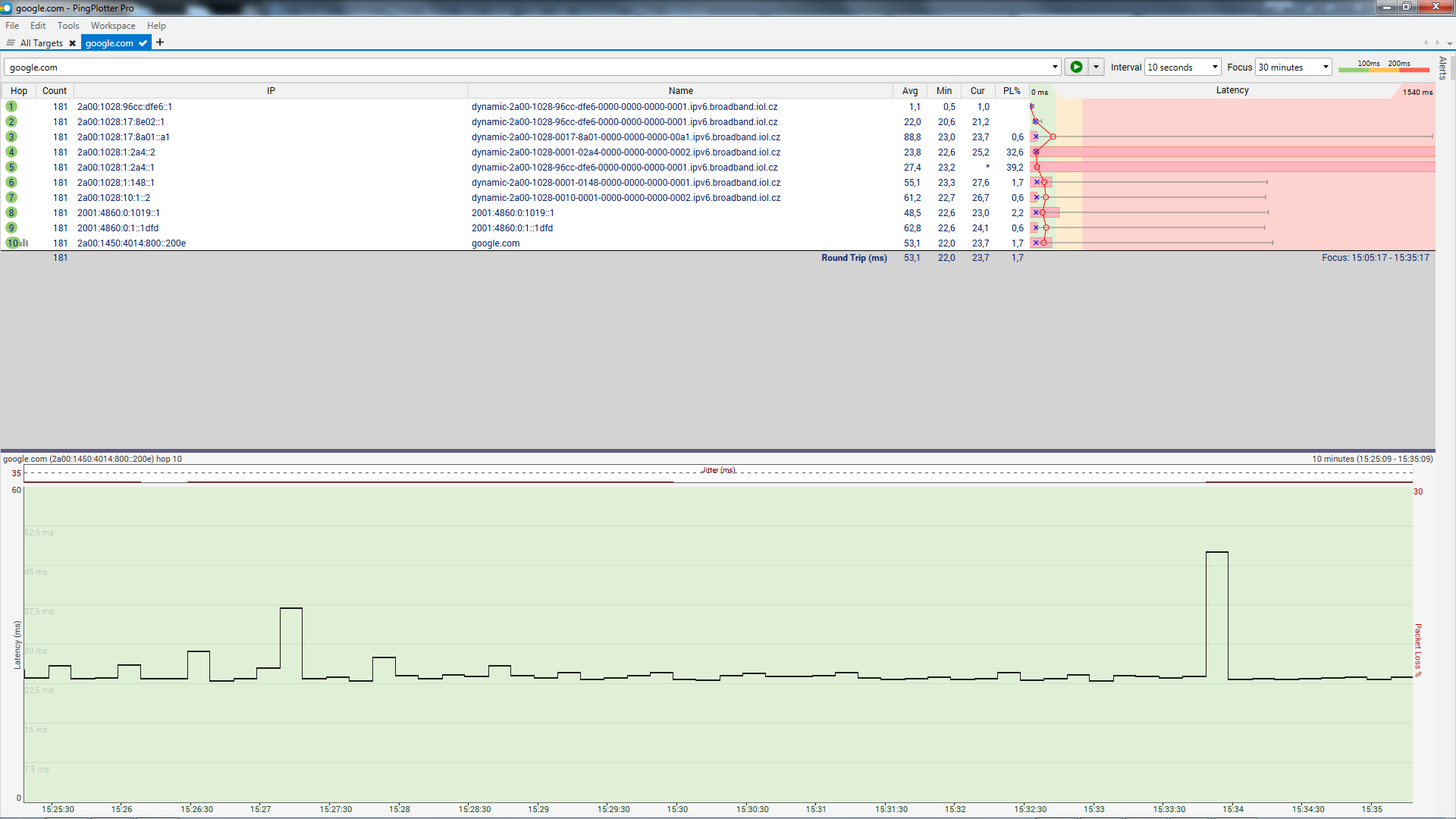Open the arrow next to the play button
The width and height of the screenshot is (1456, 819).
[1096, 67]
